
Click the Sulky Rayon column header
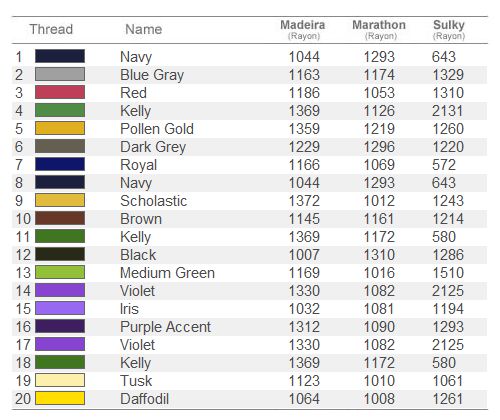449,29
